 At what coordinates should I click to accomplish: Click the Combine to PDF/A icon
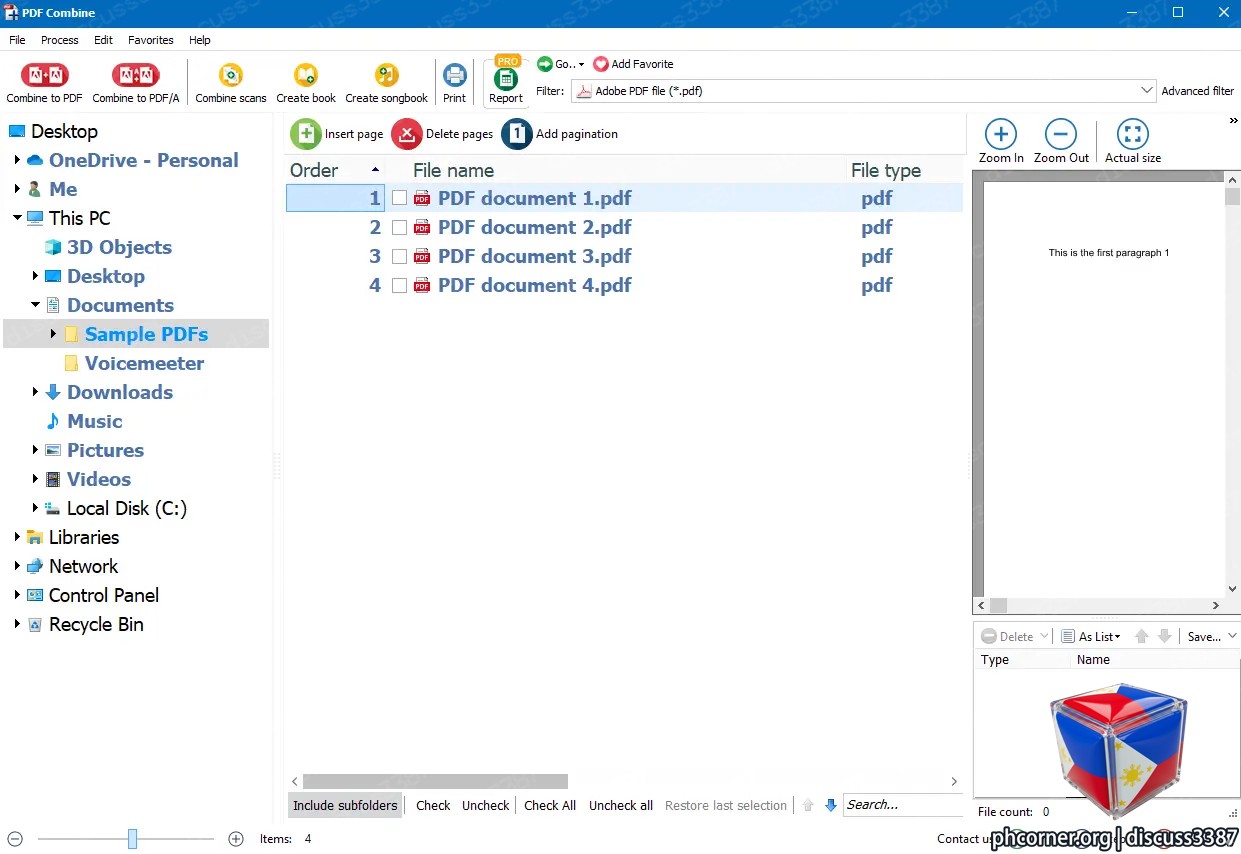pyautogui.click(x=135, y=75)
